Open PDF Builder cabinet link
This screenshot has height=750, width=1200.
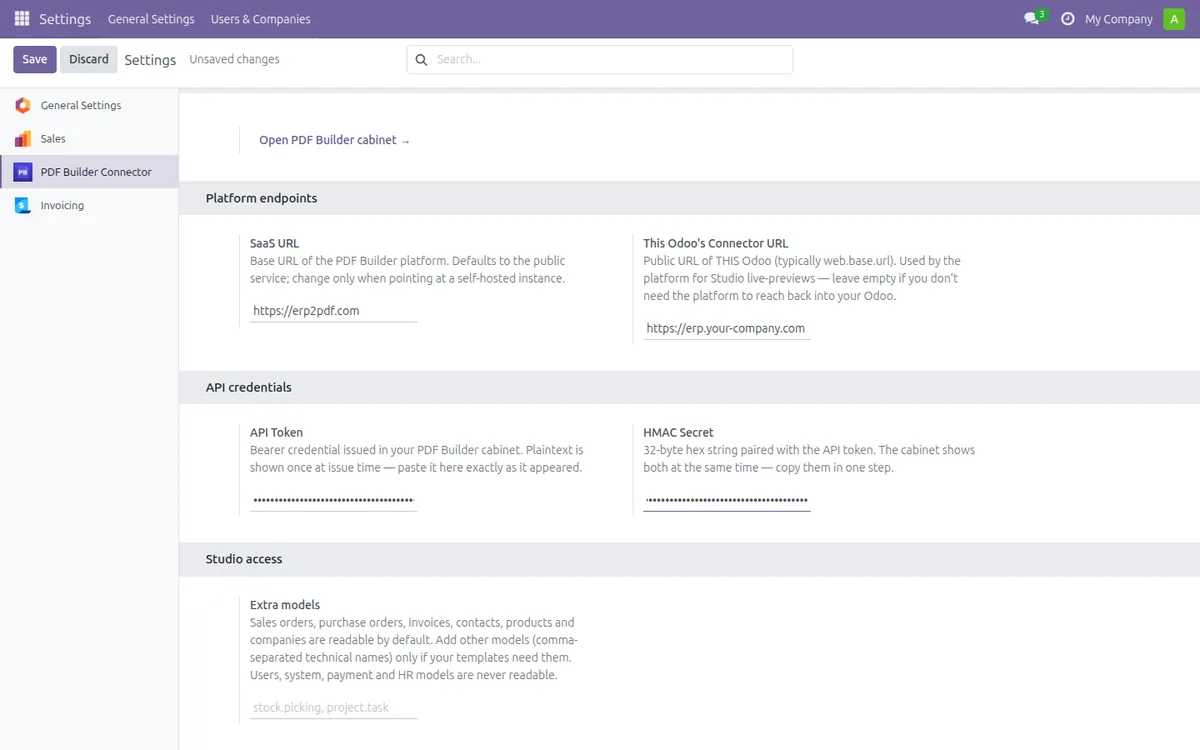[x=334, y=140]
